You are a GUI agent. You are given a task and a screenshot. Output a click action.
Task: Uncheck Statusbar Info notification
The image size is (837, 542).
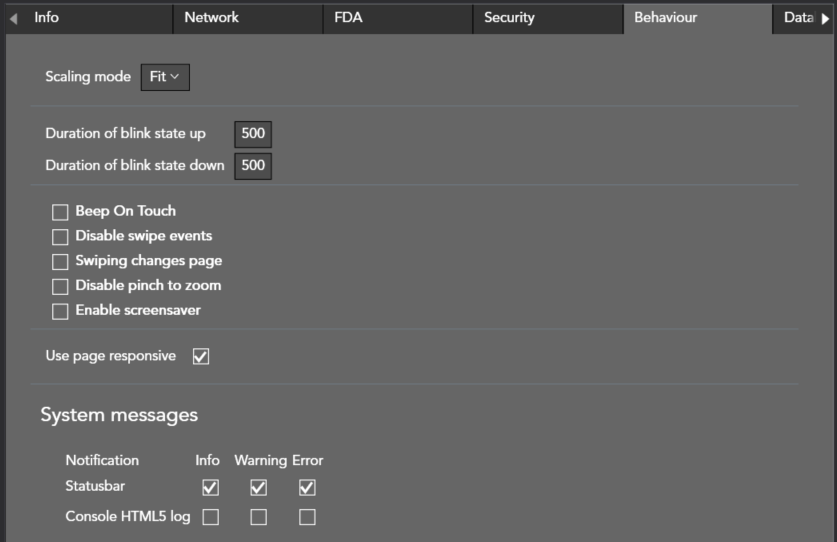[210, 488]
